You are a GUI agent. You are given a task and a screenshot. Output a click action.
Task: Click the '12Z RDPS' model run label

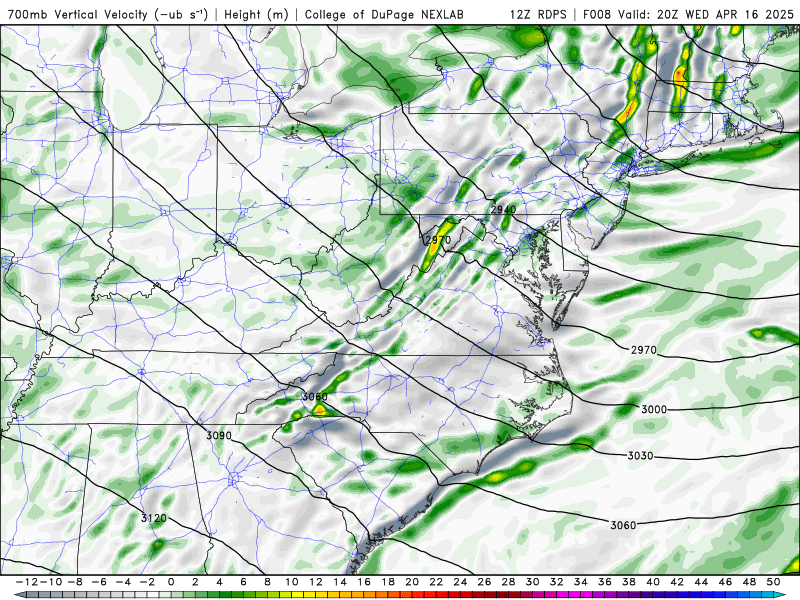[x=538, y=14]
